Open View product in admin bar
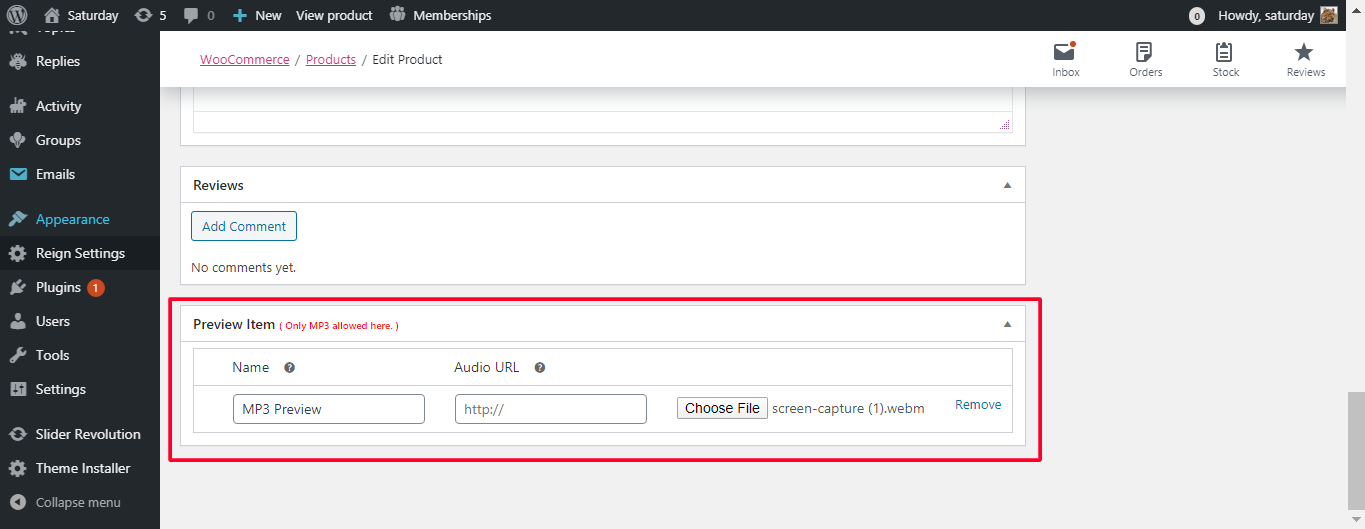The height and width of the screenshot is (529, 1365). coord(334,15)
